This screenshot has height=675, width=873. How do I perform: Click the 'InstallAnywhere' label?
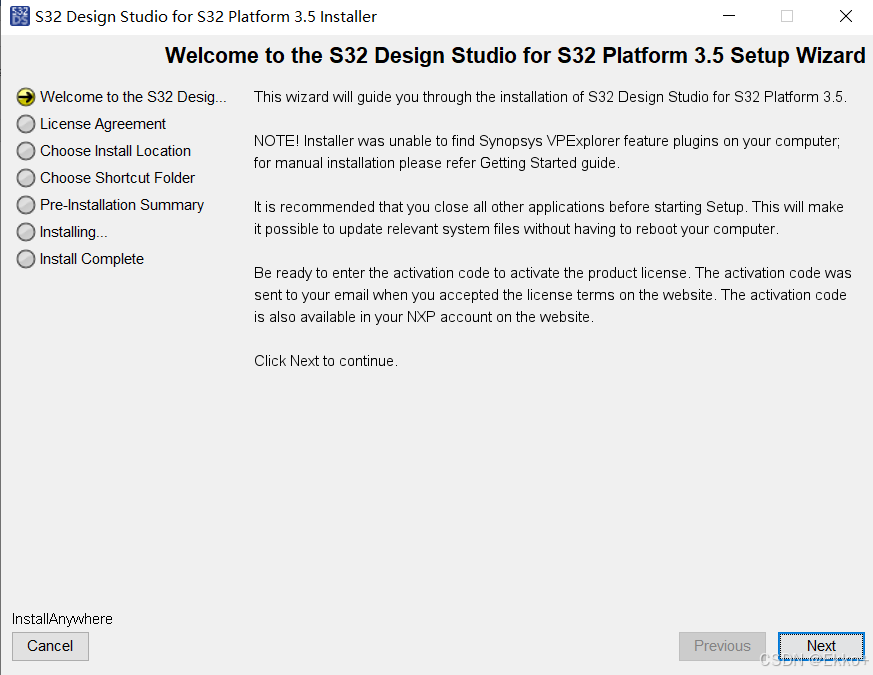(x=62, y=619)
